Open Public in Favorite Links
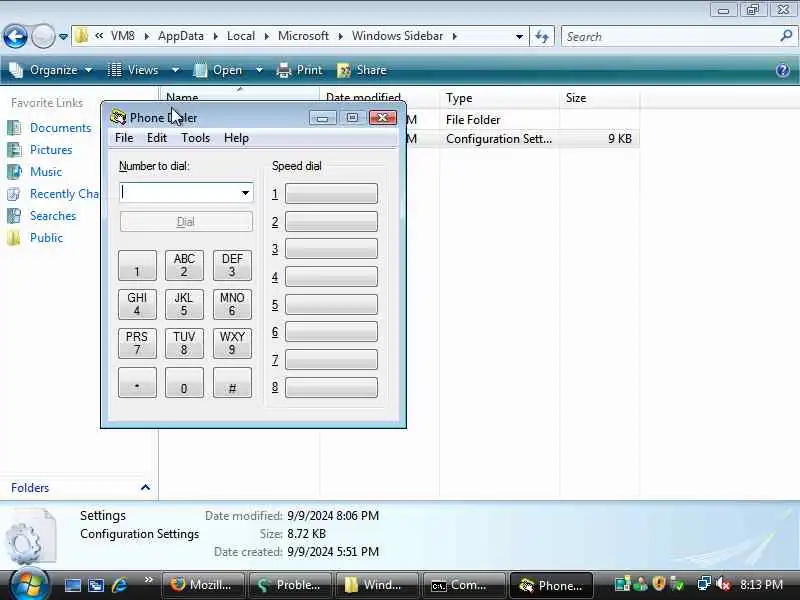The height and width of the screenshot is (600, 800). tap(46, 238)
